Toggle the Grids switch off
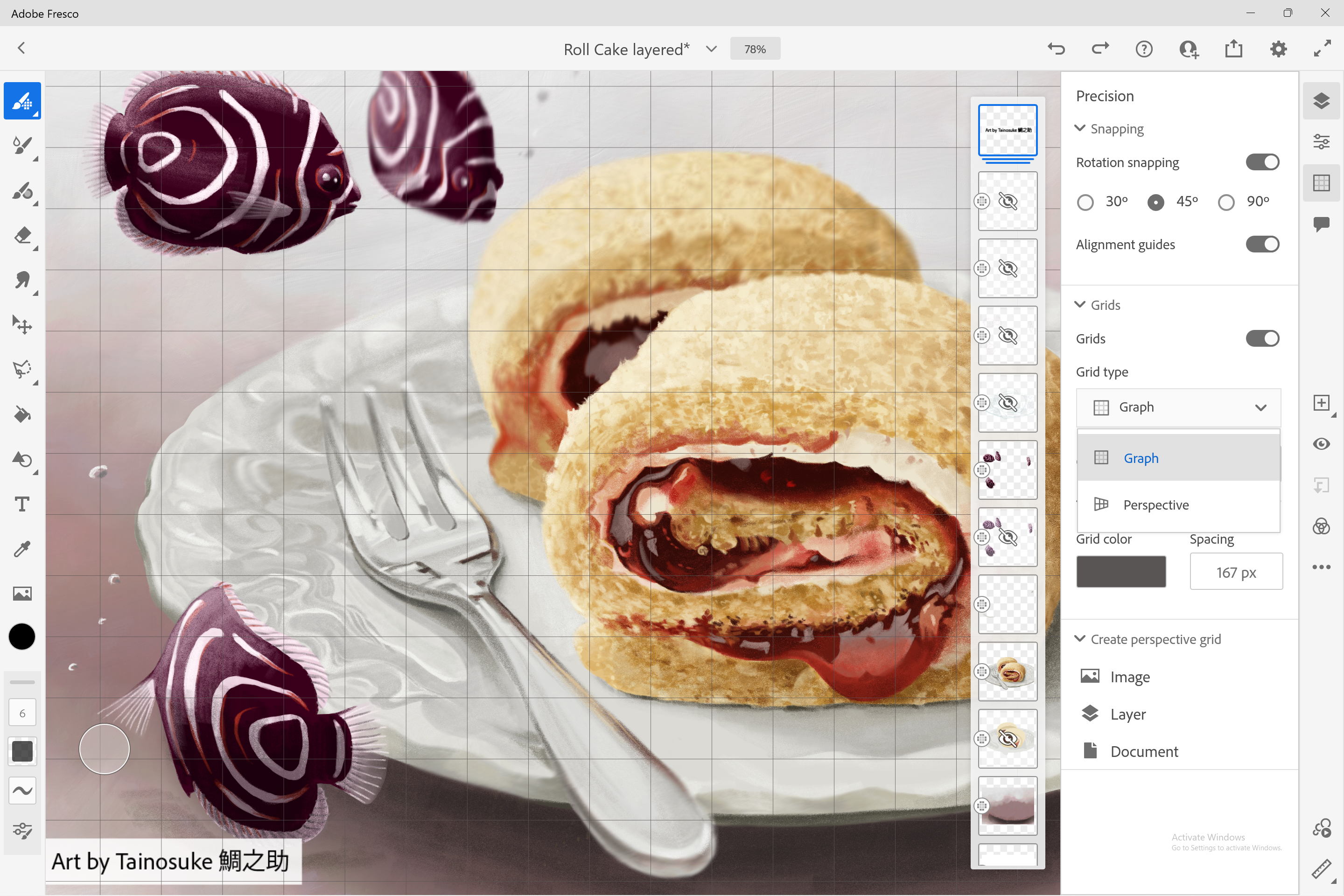This screenshot has width=1344, height=896. point(1262,338)
